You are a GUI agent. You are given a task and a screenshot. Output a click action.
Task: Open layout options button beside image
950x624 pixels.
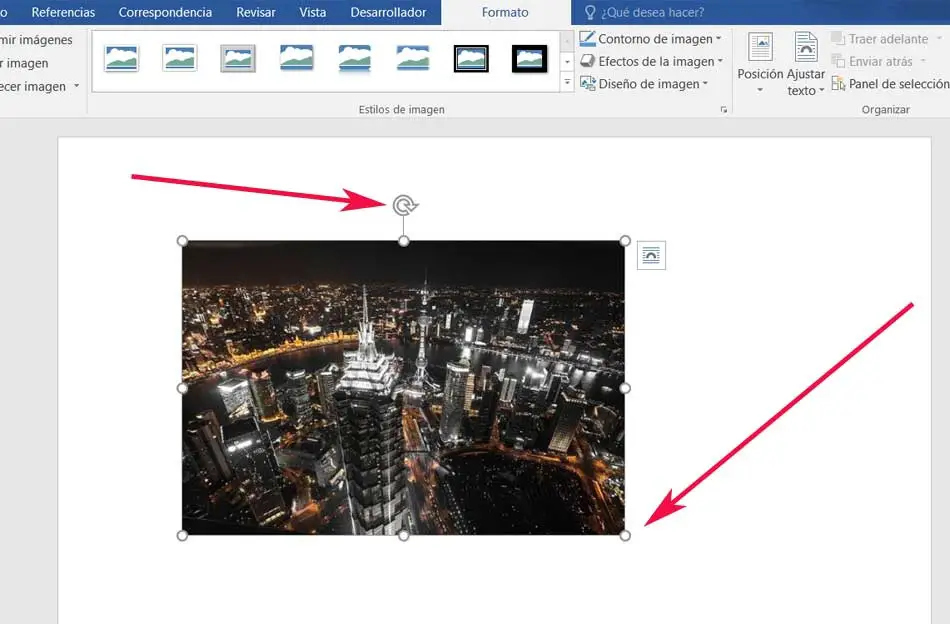[x=651, y=255]
